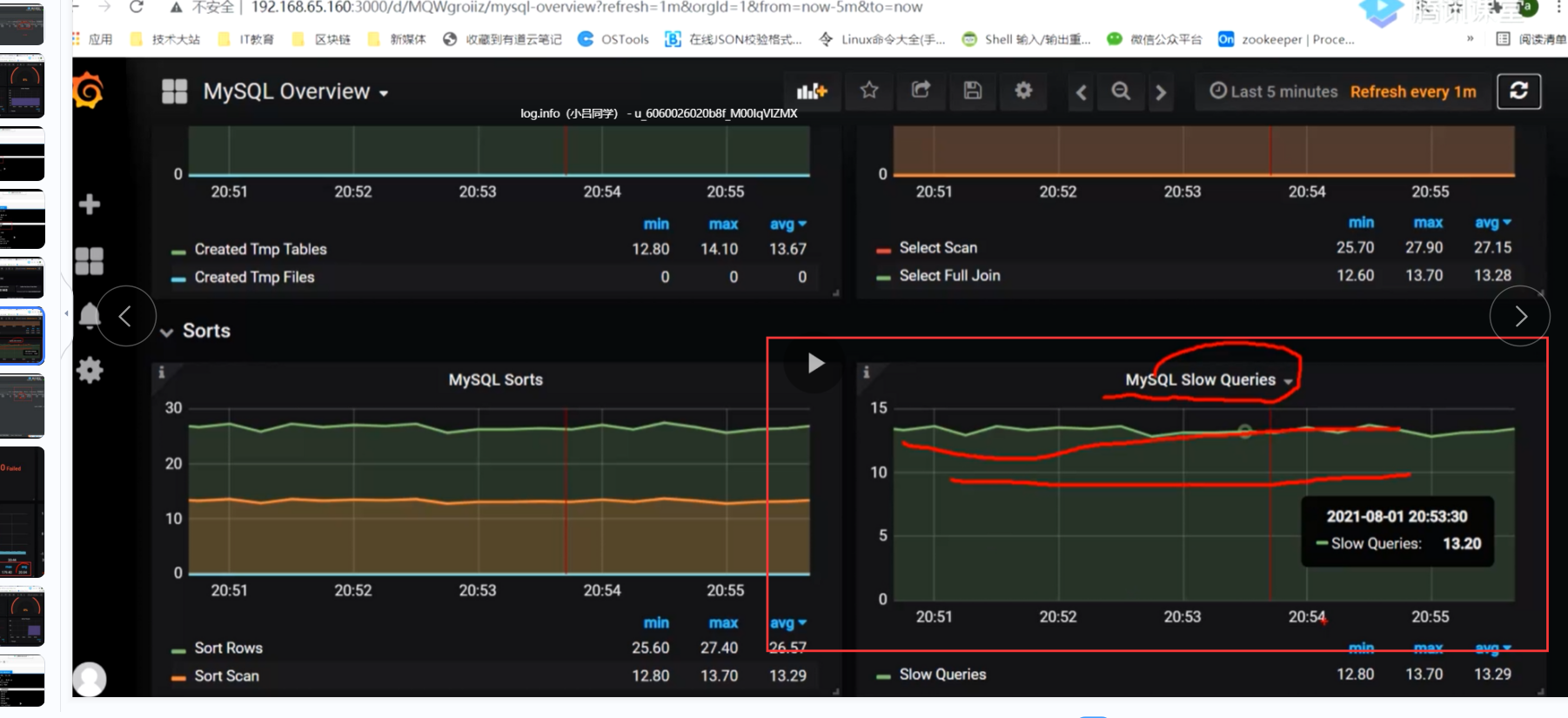Open the 应用 apps bookmark

point(93,39)
